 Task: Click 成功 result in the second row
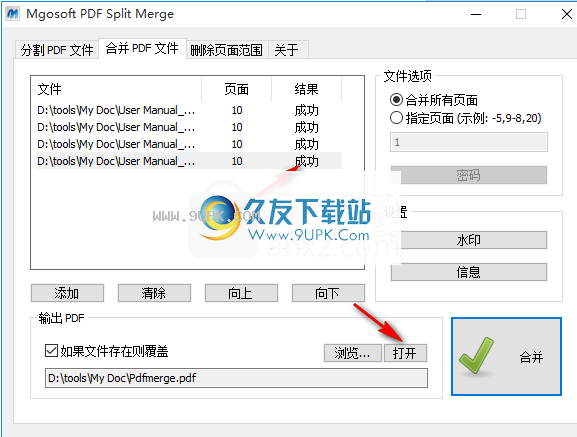(307, 127)
